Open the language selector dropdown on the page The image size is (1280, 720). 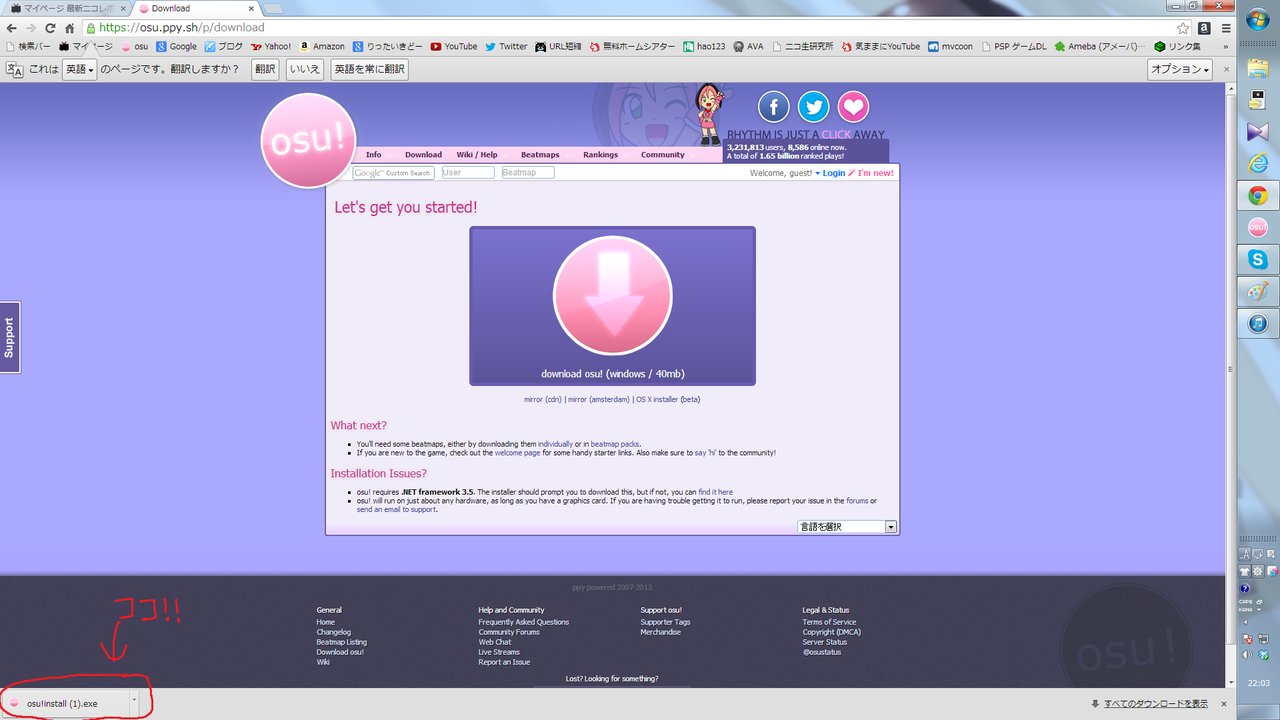tap(847, 527)
